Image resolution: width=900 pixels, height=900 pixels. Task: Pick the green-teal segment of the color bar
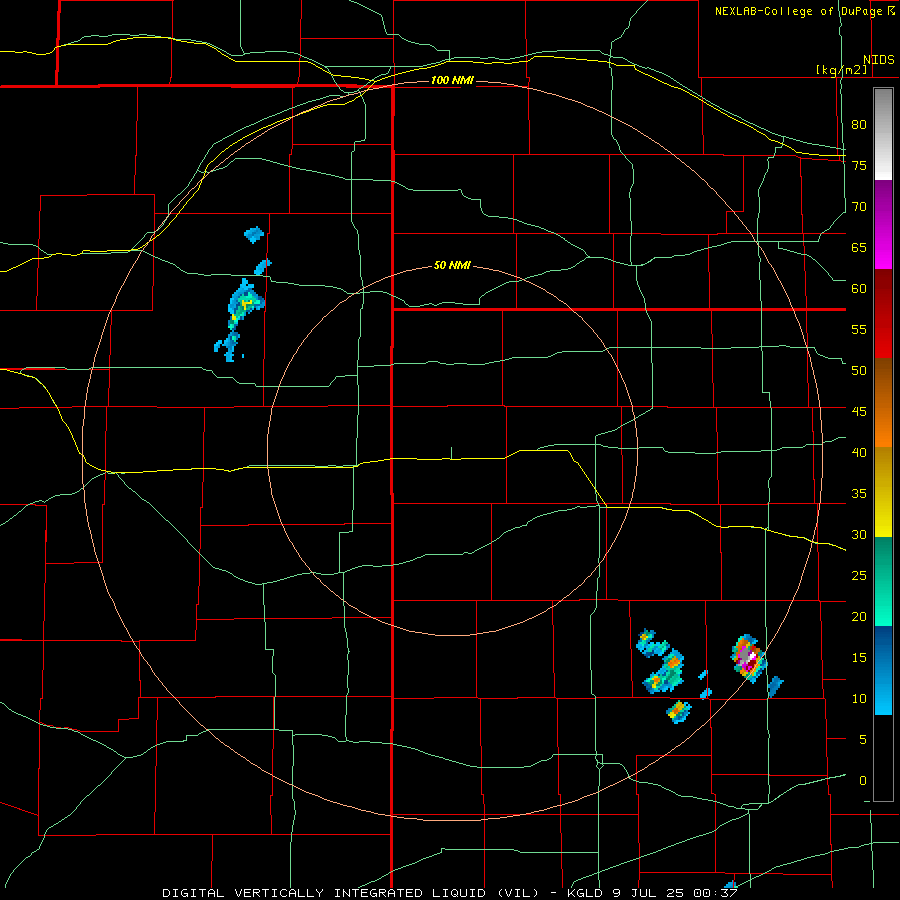(x=883, y=581)
